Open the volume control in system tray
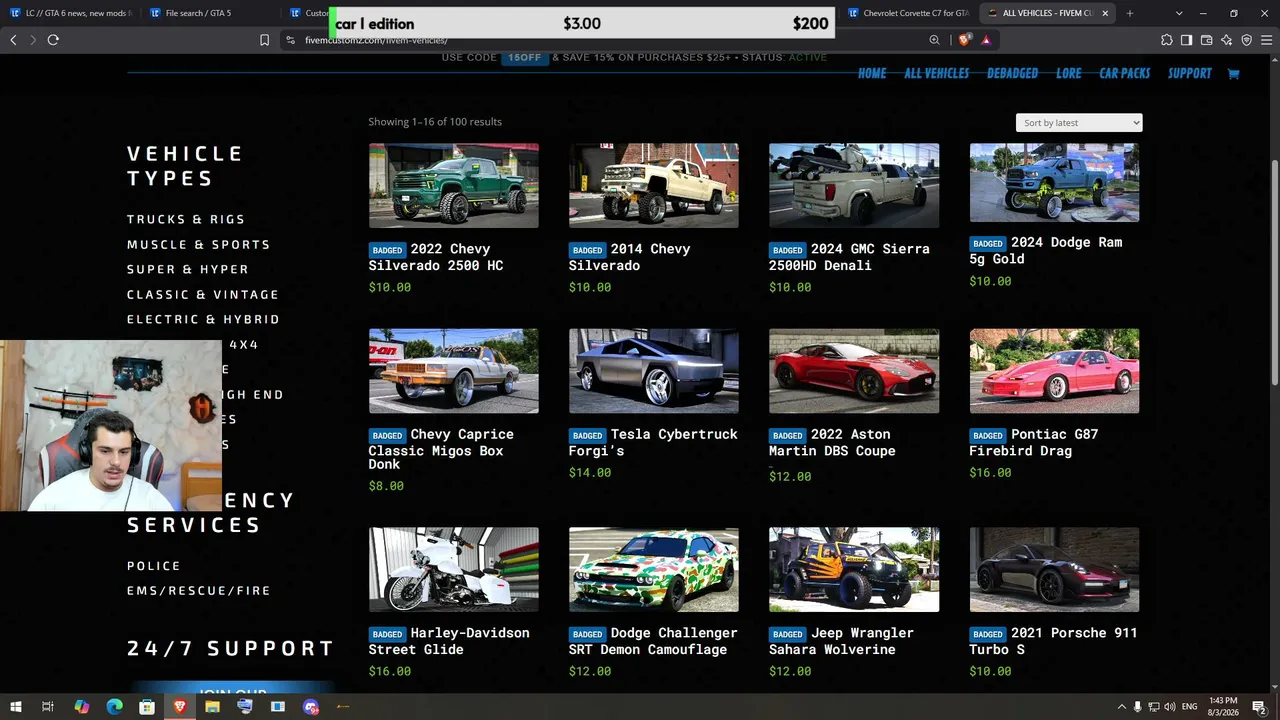 tap(1170, 707)
